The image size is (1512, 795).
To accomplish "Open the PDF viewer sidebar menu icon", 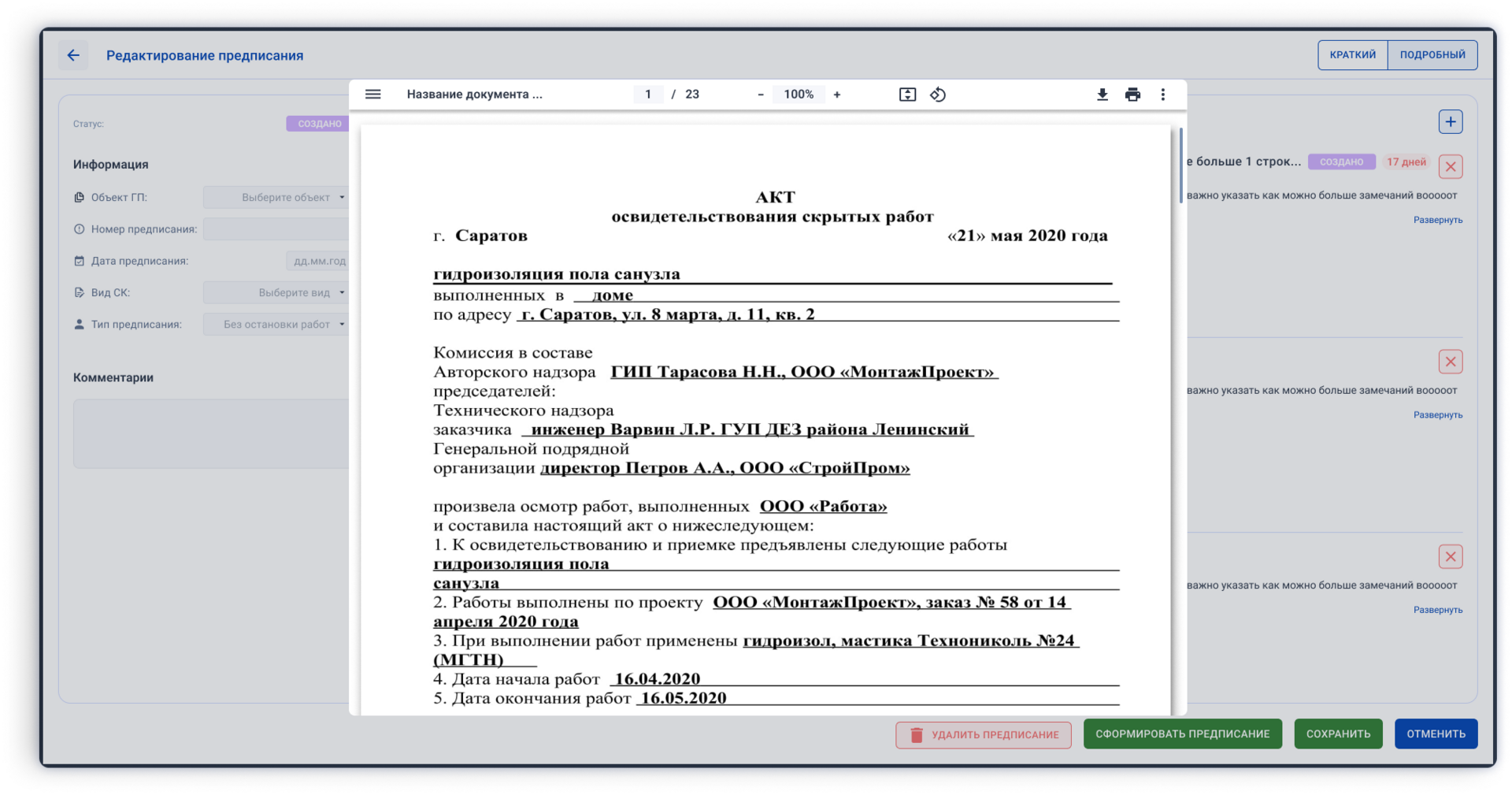I will coord(372,94).
